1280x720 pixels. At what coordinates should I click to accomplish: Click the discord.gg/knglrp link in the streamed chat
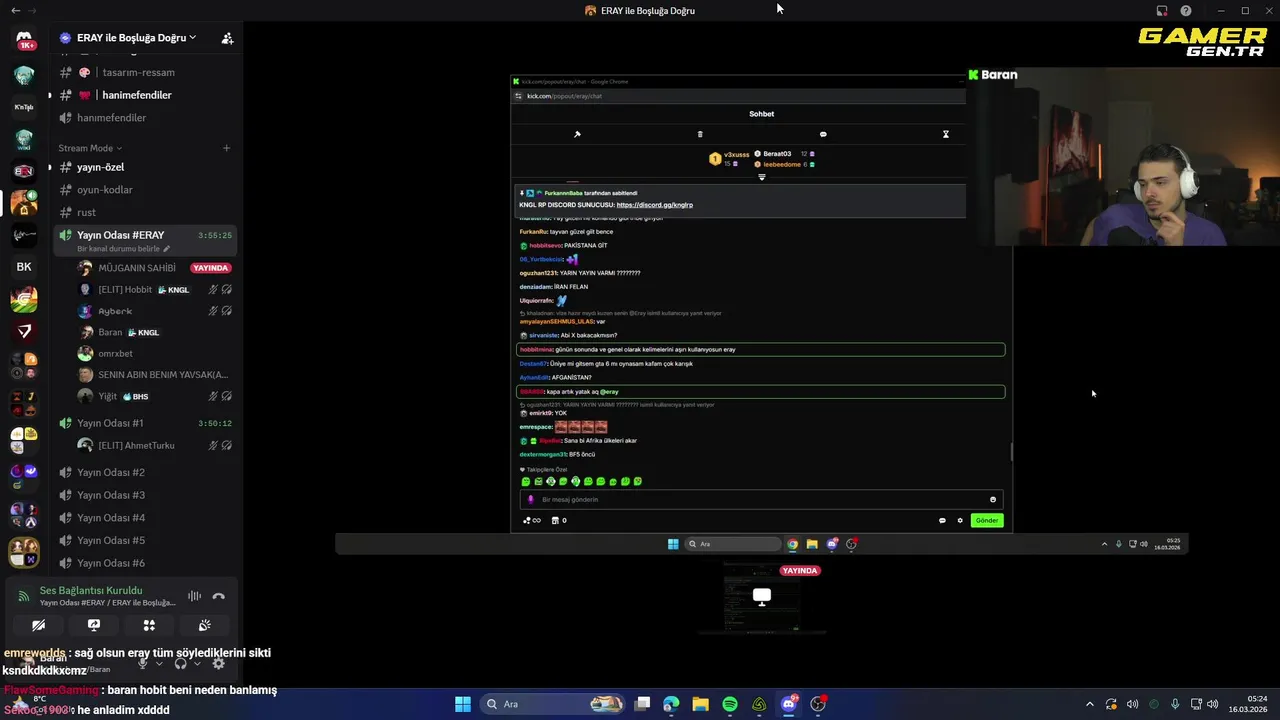655,205
